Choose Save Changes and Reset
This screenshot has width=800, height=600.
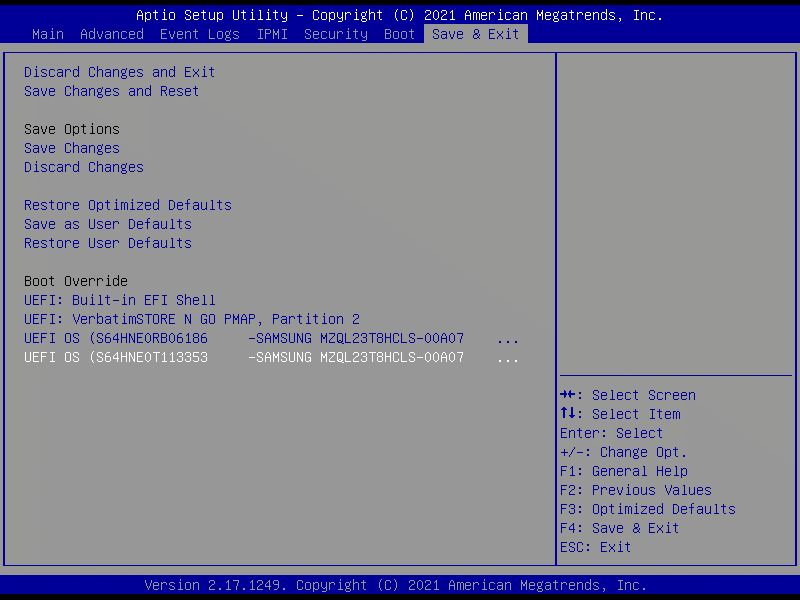click(x=112, y=91)
